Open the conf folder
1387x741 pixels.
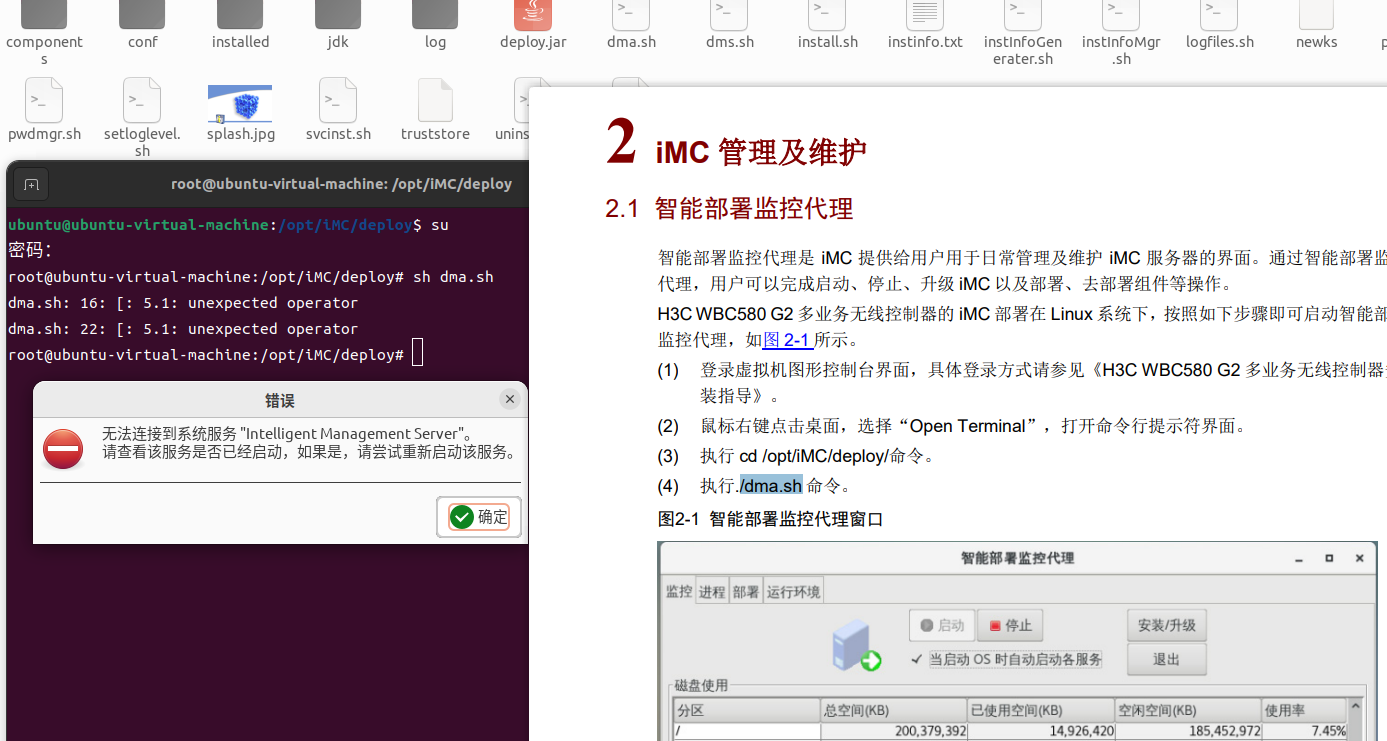click(142, 15)
